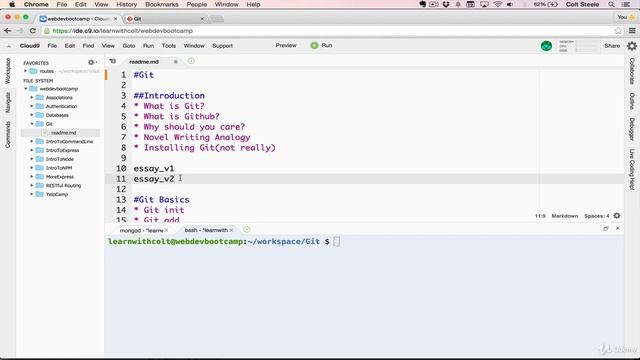Open Cloud9 Tools menu
The width and height of the screenshot is (640, 360).
(x=169, y=46)
